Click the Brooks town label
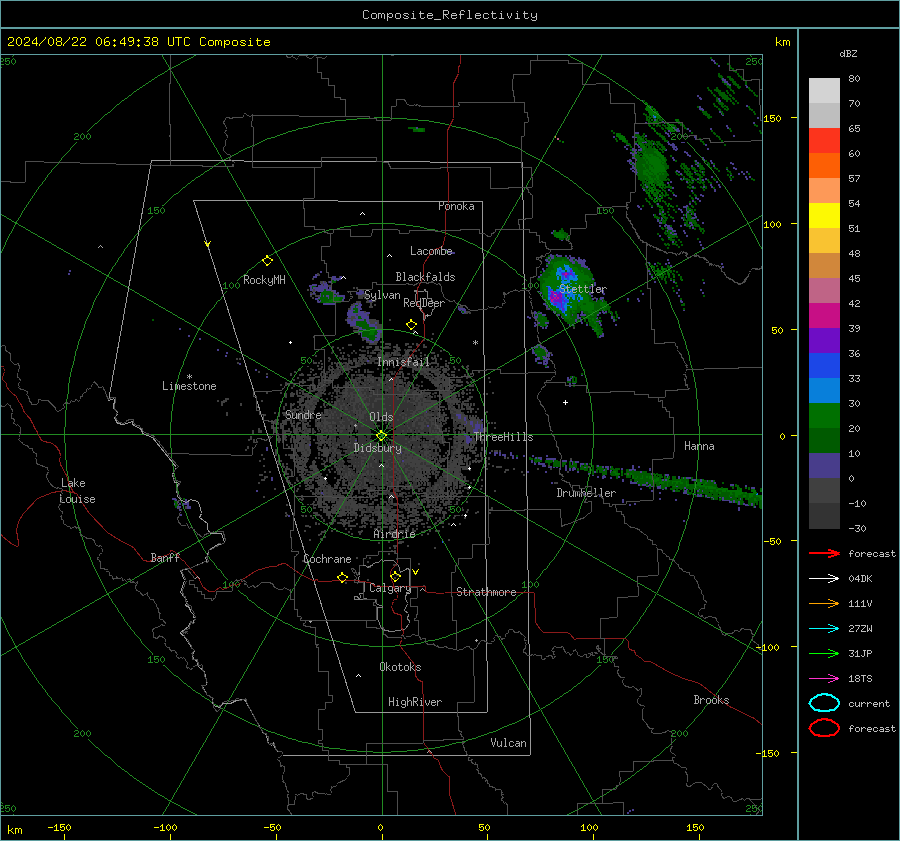Viewport: 900px width, 841px height. pyautogui.click(x=711, y=700)
